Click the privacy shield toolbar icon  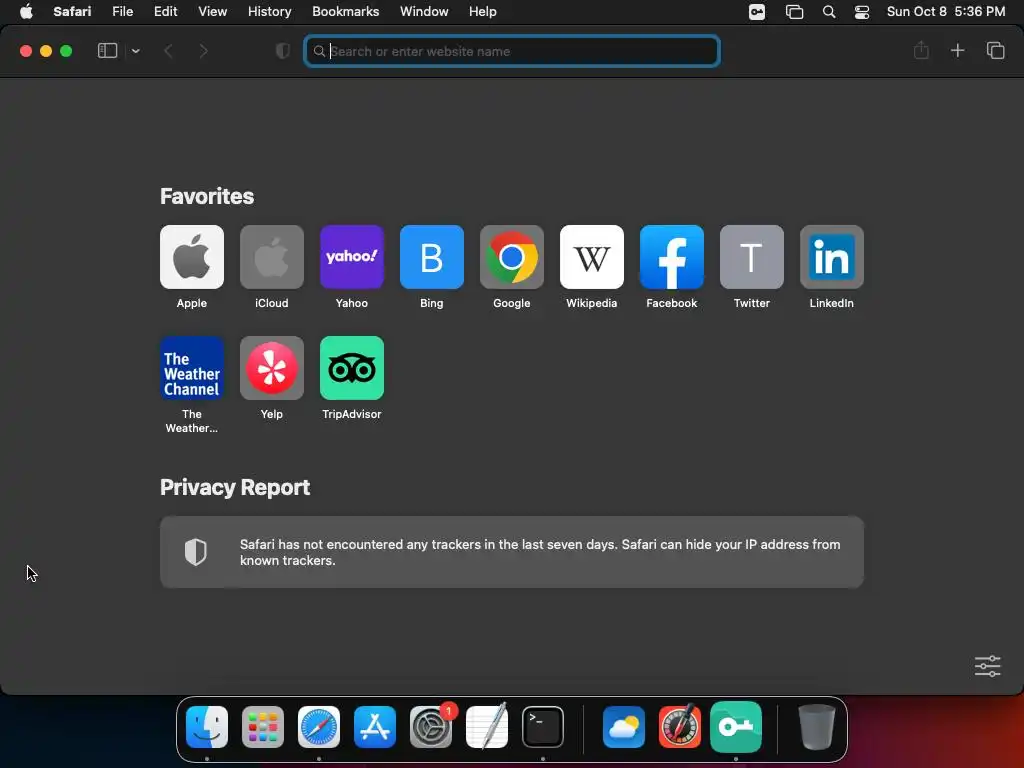(x=282, y=51)
